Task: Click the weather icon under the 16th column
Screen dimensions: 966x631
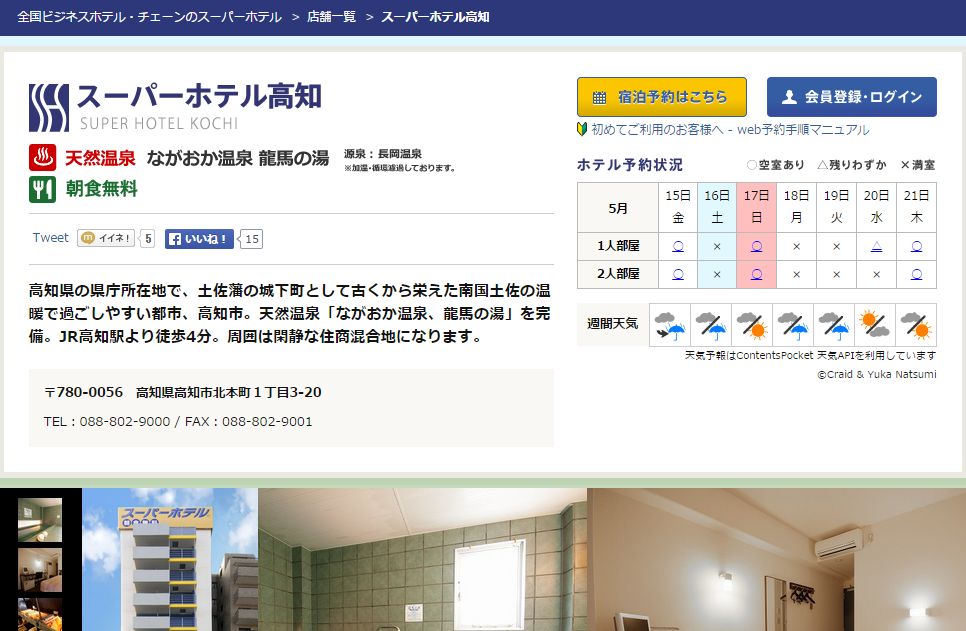Action: [711, 325]
